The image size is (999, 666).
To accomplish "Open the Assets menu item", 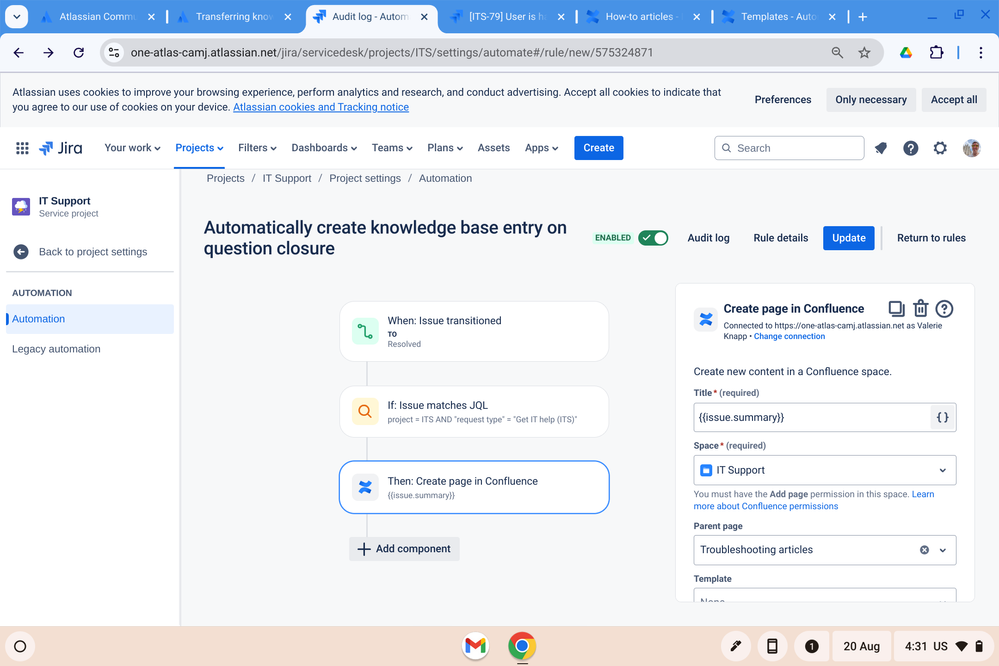I will point(494,148).
